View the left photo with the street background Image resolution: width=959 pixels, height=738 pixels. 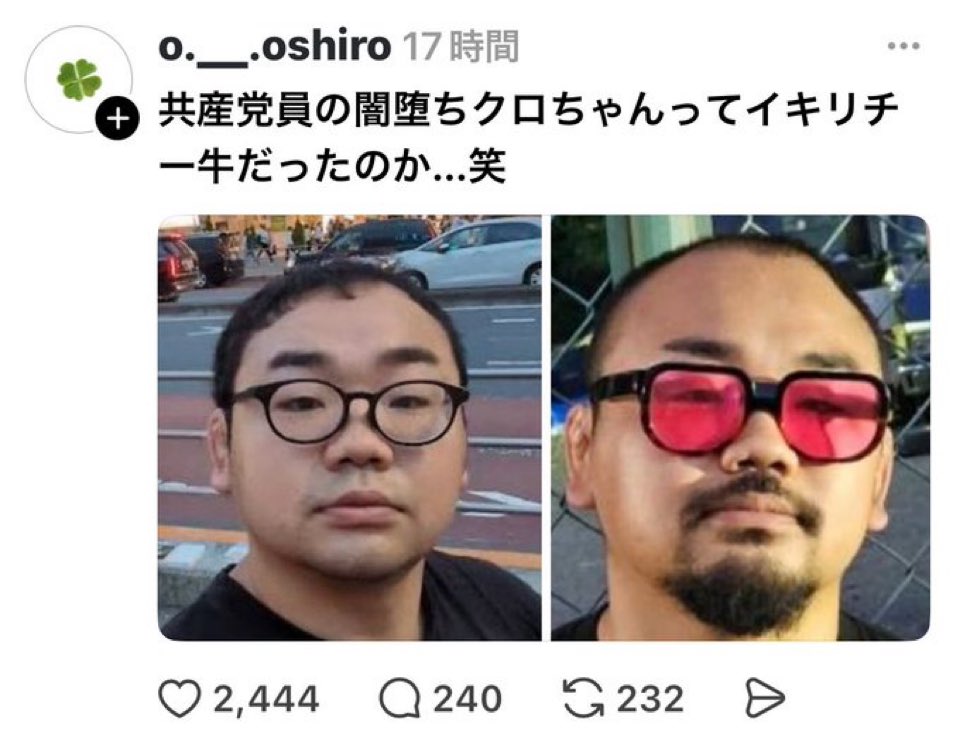(350, 428)
